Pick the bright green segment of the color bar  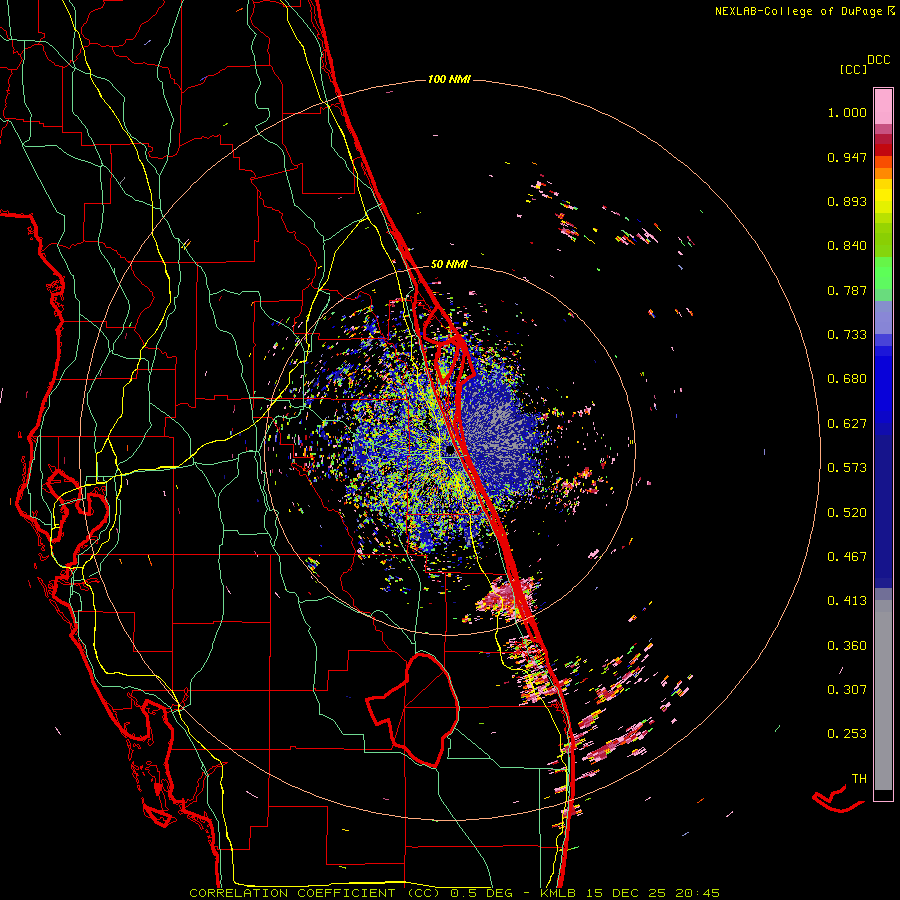pyautogui.click(x=883, y=273)
